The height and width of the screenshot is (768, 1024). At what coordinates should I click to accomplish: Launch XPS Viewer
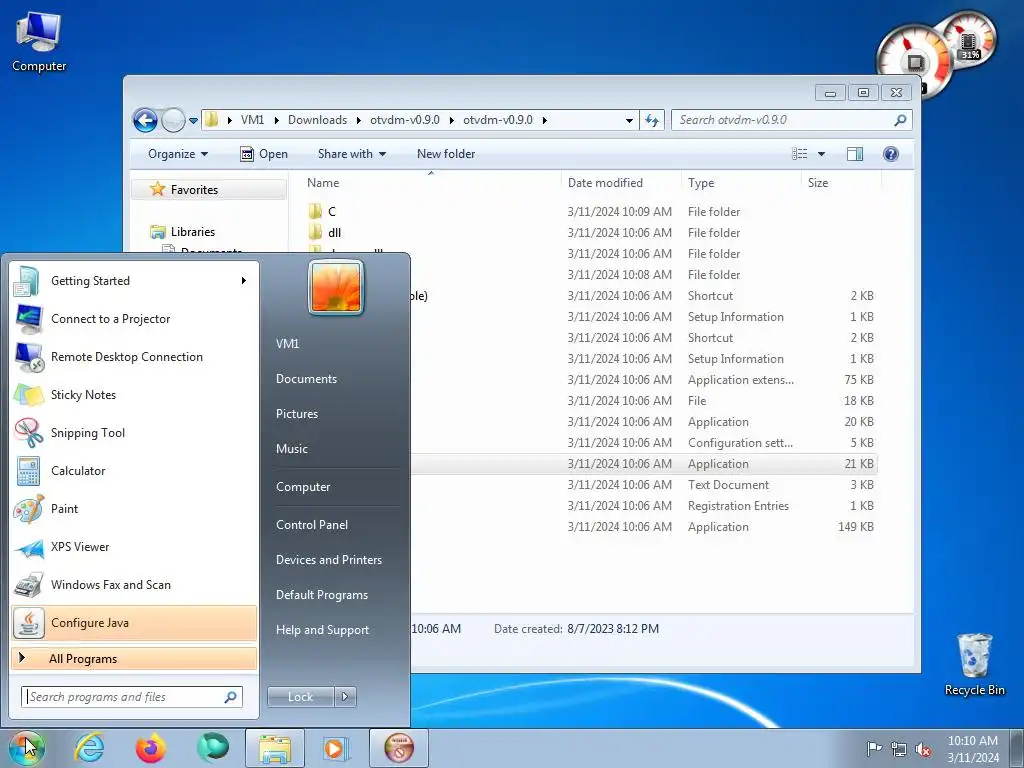point(134,547)
